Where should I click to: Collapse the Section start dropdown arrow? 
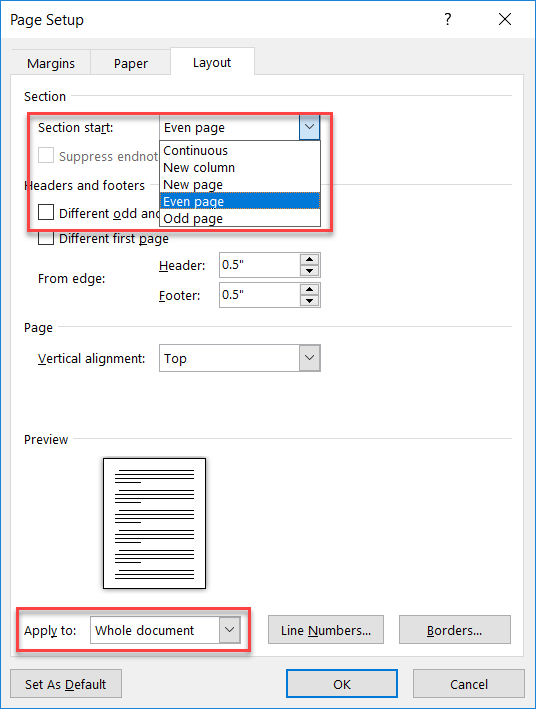(309, 128)
